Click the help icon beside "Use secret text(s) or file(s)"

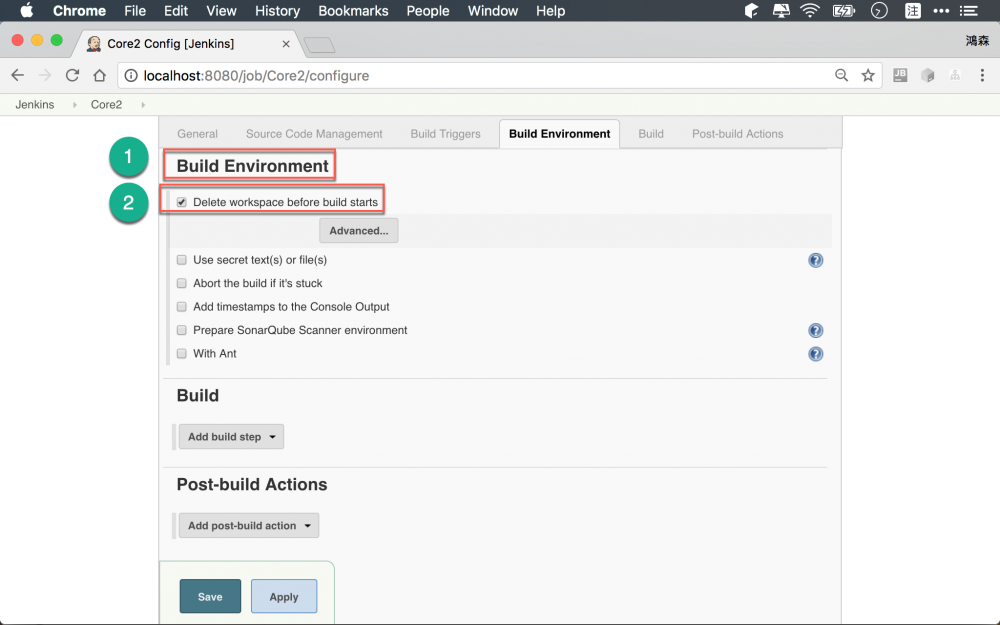(816, 260)
